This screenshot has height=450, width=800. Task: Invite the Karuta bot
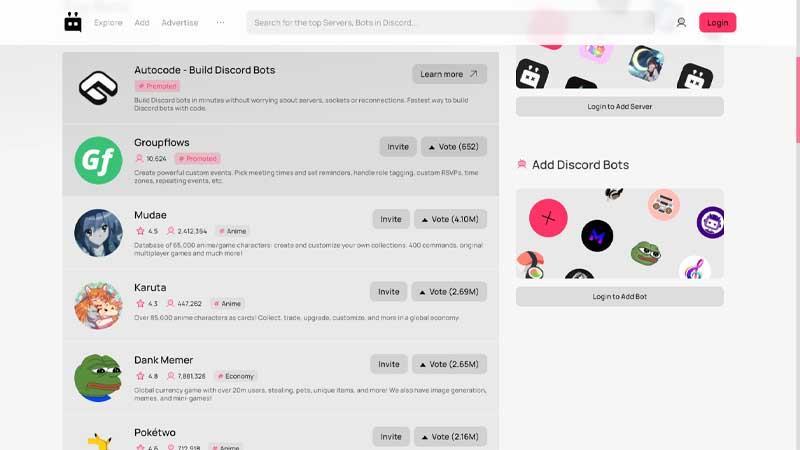pos(388,292)
